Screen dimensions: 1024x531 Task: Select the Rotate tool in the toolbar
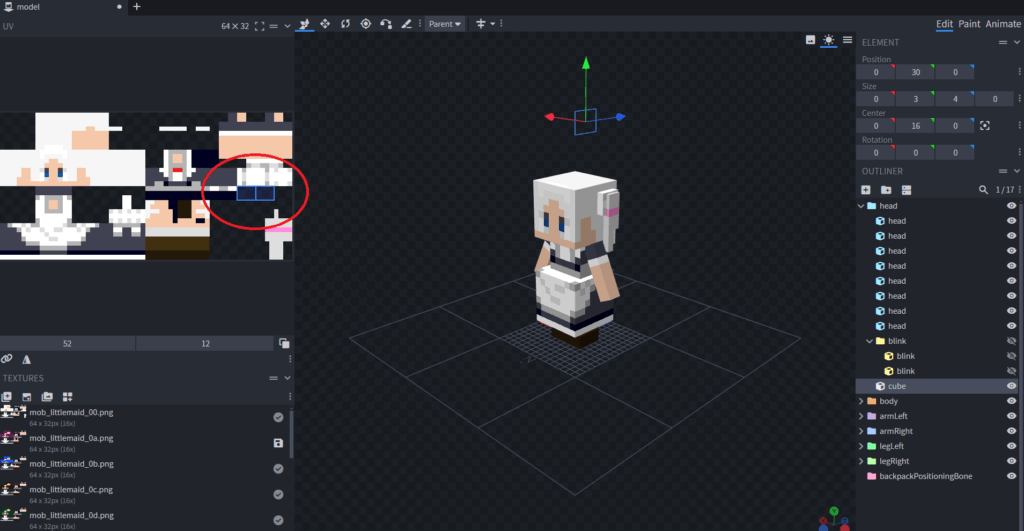(346, 24)
